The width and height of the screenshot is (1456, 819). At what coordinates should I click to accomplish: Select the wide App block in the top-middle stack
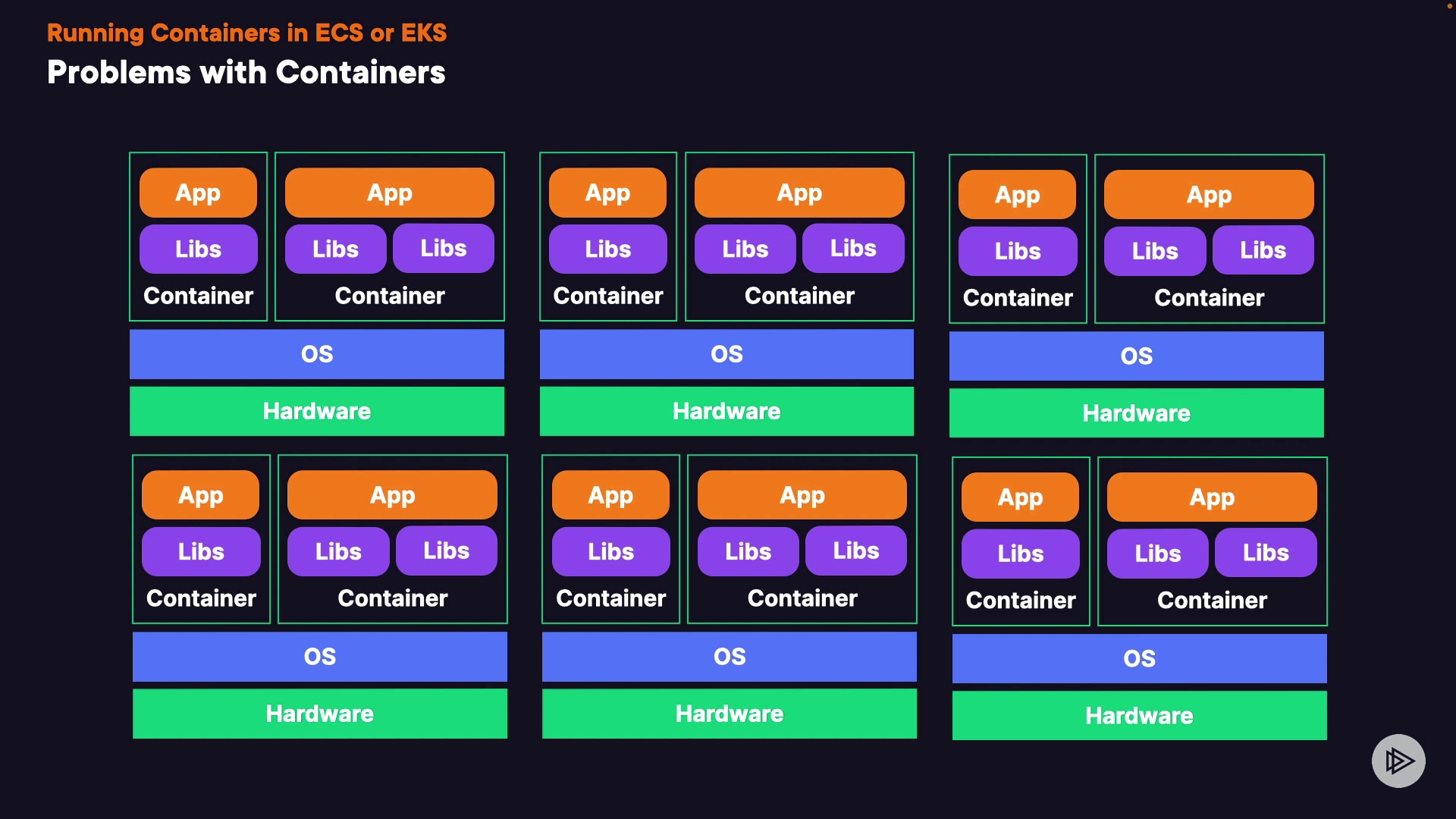(x=799, y=193)
